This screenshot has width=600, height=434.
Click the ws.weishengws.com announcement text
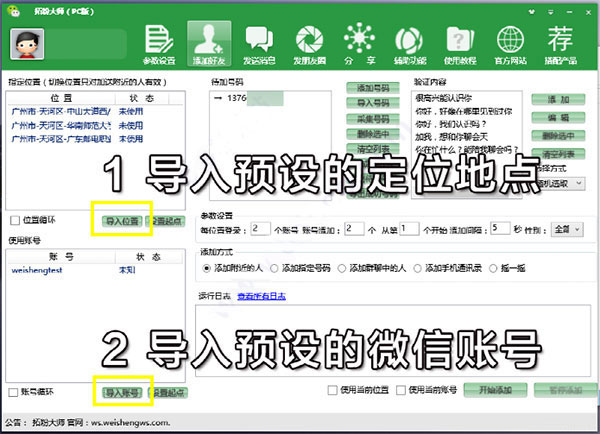(130, 423)
